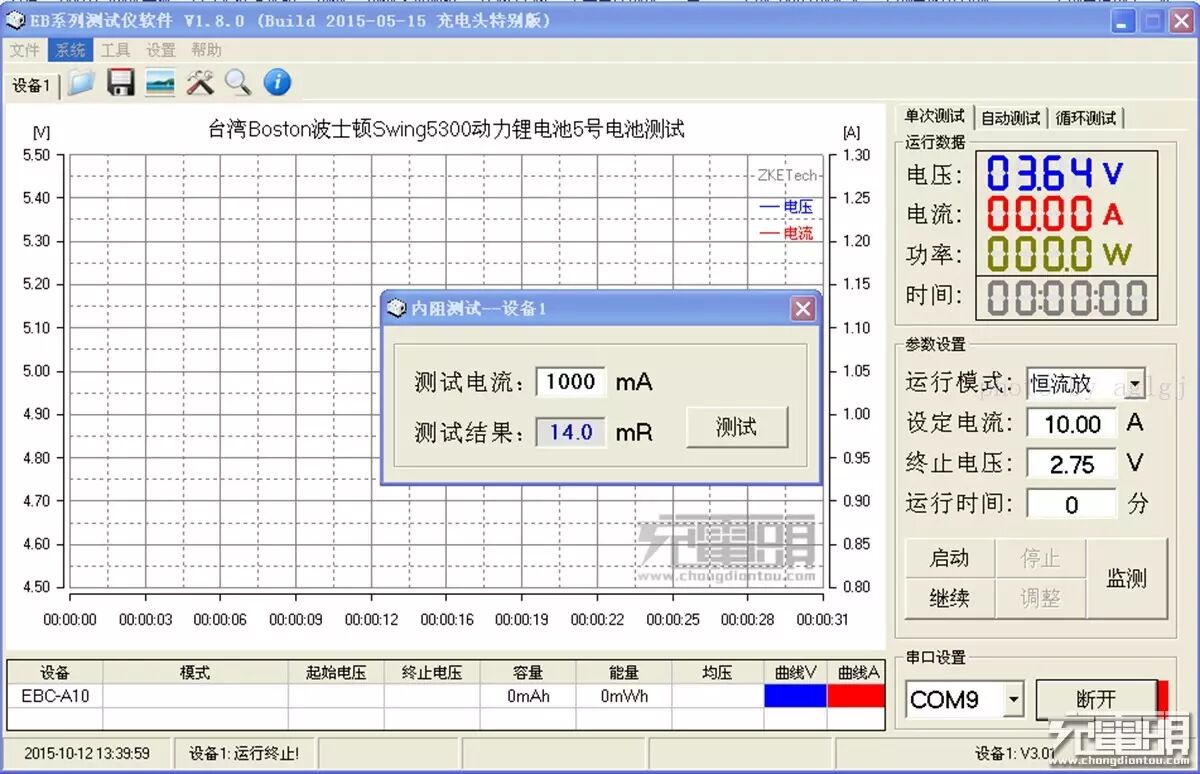1200x774 pixels.
Task: Click the red 曲线A color swatch
Action: click(857, 696)
